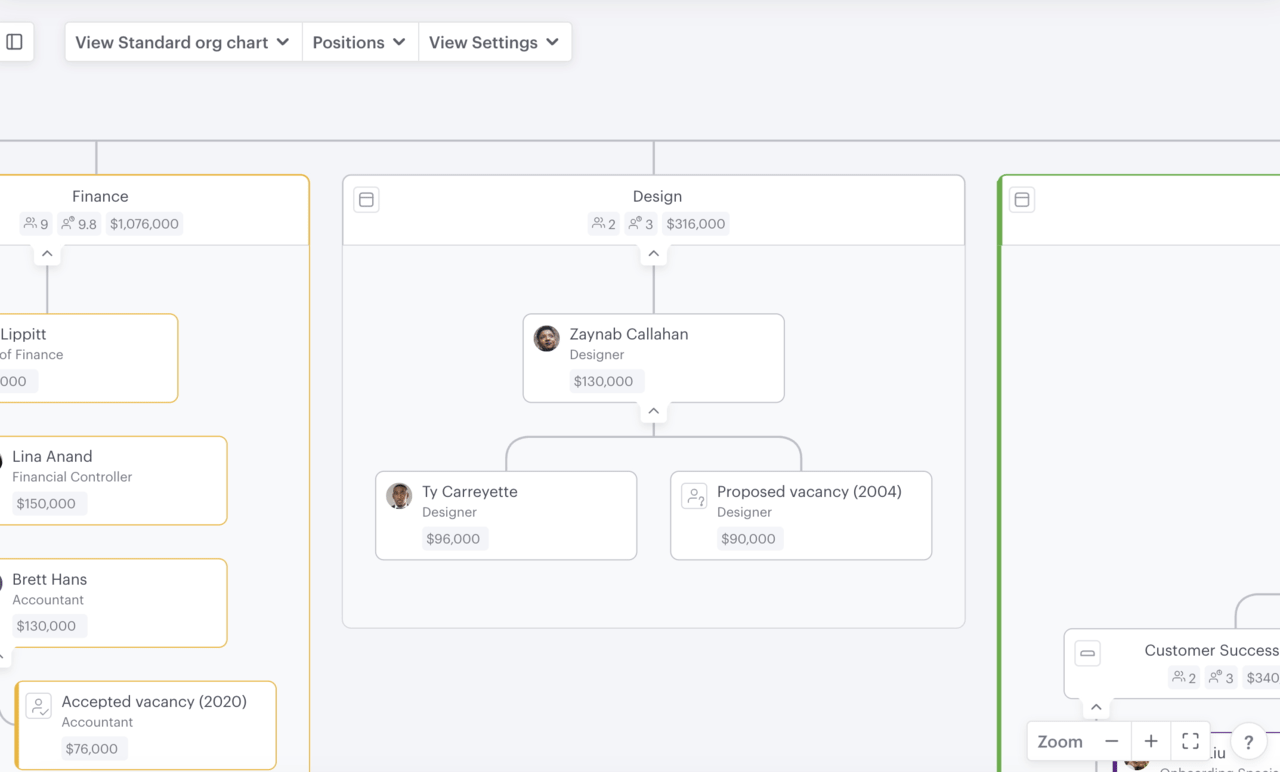
Task: Click the checkmark icon on Accepted vacancy (2020)
Action: point(38,705)
